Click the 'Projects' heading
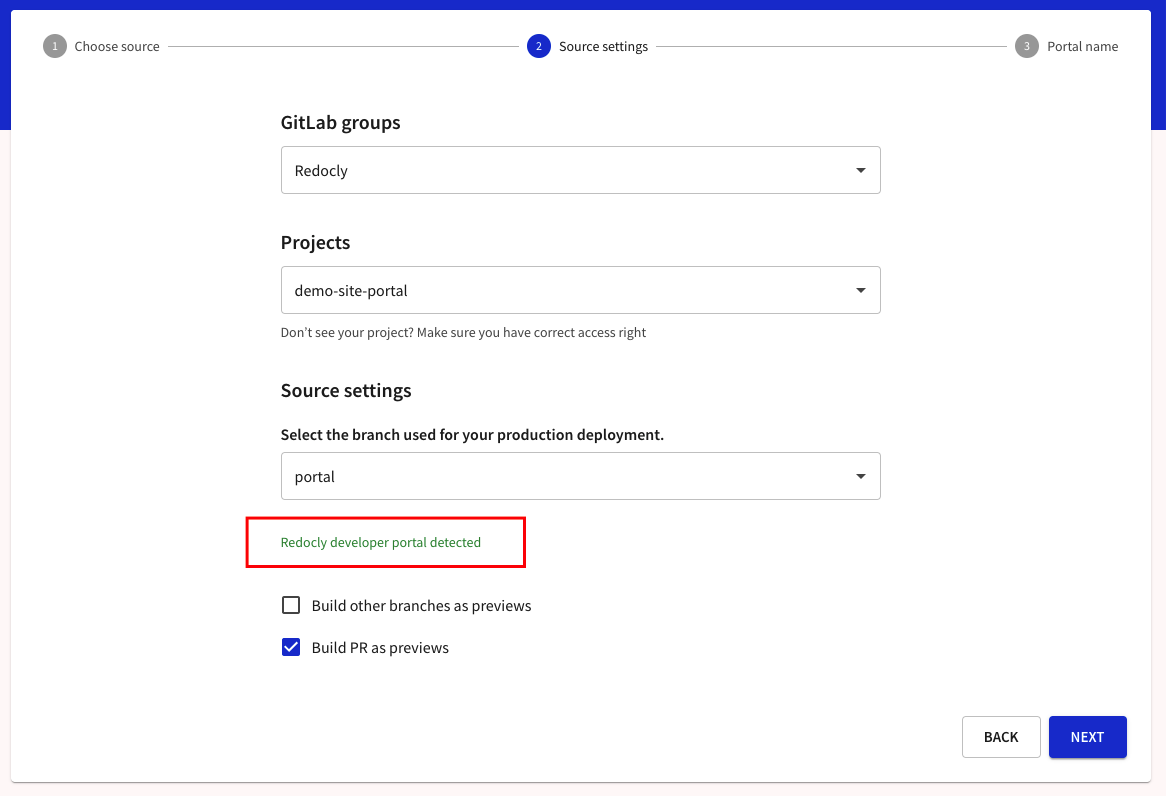Image resolution: width=1166 pixels, height=796 pixels. tap(315, 243)
